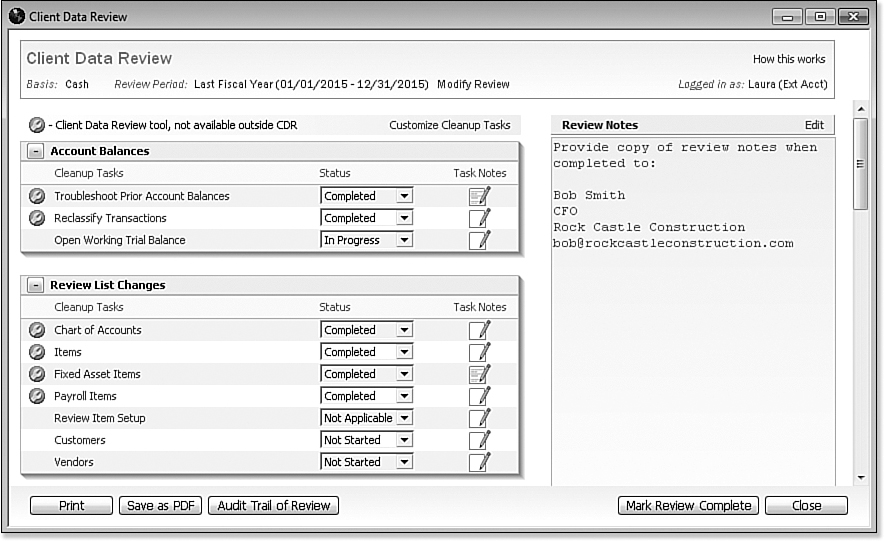Image resolution: width=884 pixels, height=541 pixels.
Task: Open task notes for Review Item Setup
Action: point(480,418)
